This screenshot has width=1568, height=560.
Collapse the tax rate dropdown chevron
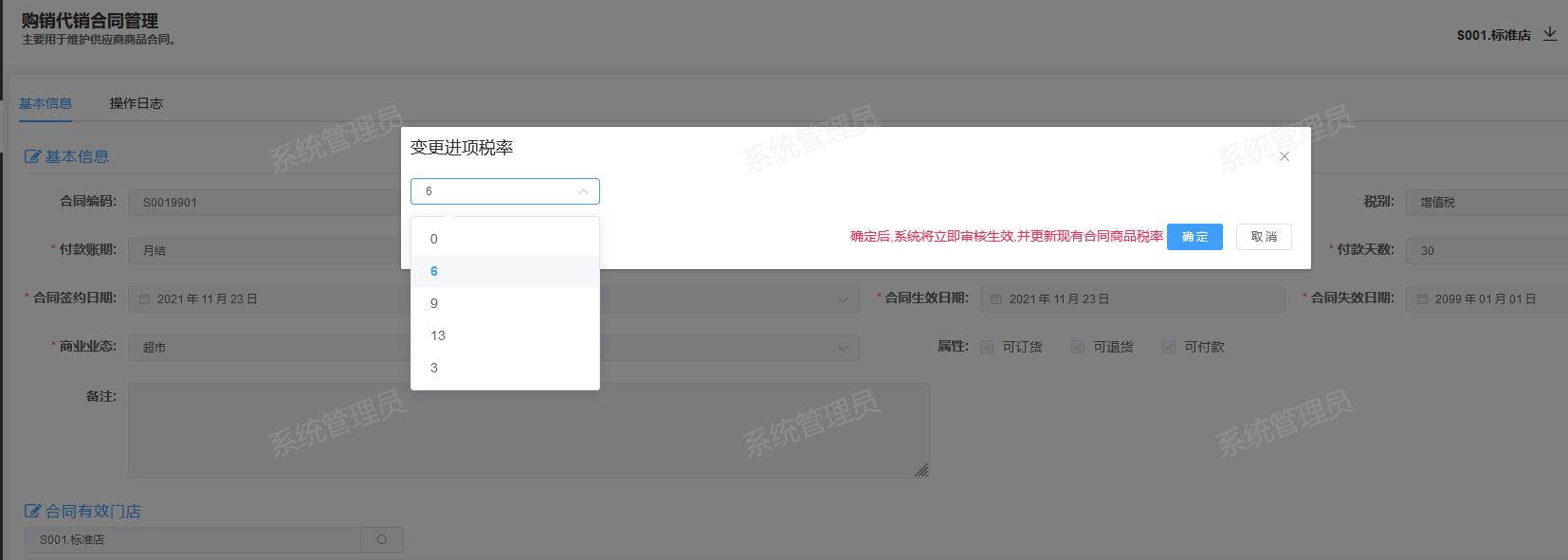[x=583, y=191]
